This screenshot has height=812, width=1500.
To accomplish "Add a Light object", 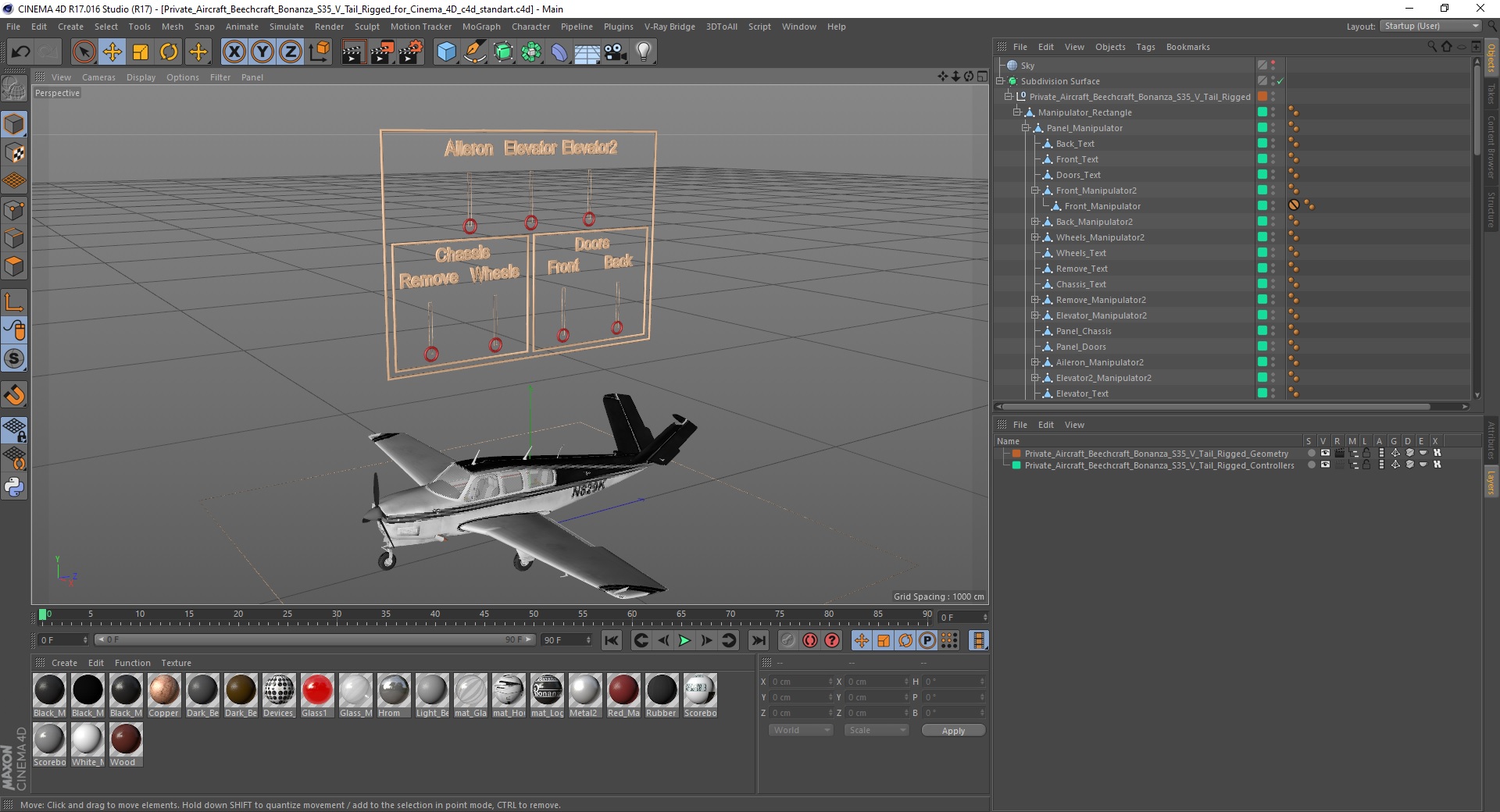I will click(644, 52).
